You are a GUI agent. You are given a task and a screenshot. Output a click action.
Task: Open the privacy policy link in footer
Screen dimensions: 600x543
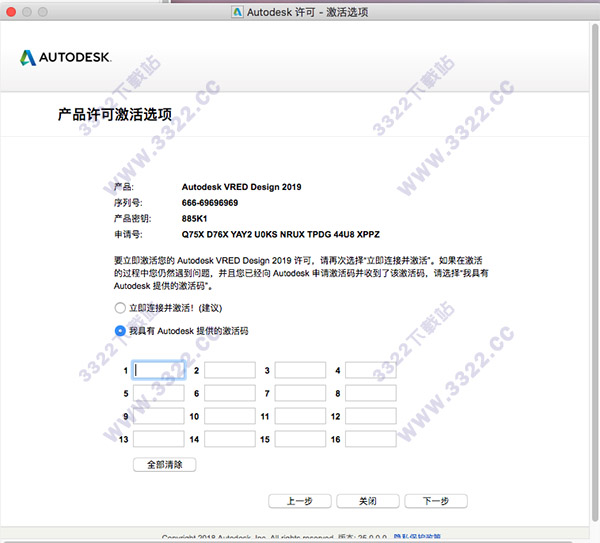coord(417,536)
